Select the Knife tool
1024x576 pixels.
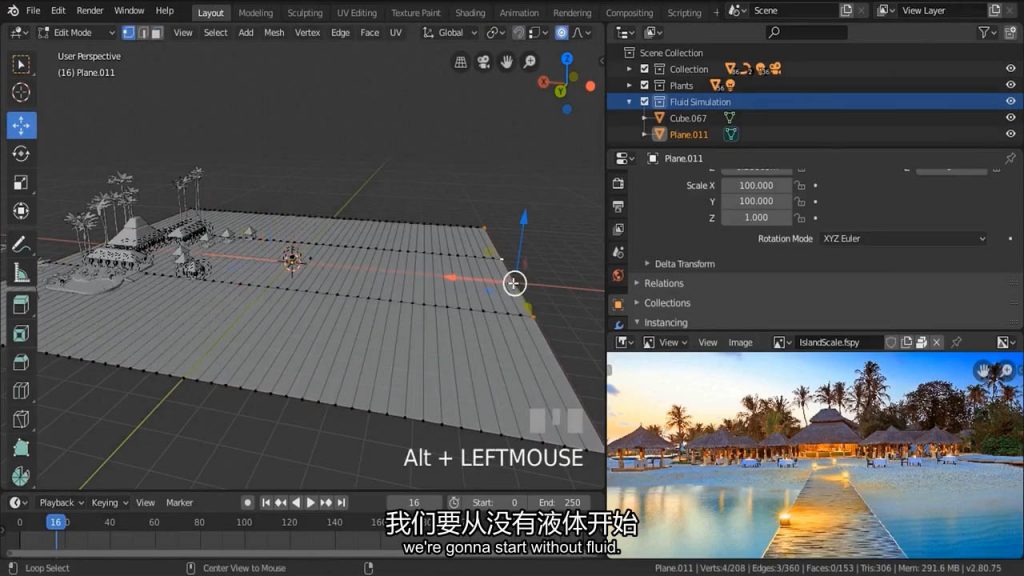coord(21,419)
